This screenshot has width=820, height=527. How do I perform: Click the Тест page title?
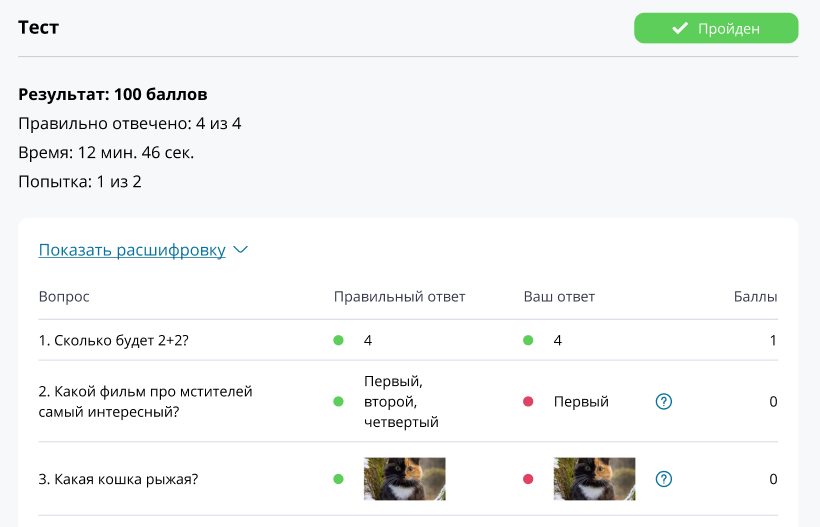[38, 27]
